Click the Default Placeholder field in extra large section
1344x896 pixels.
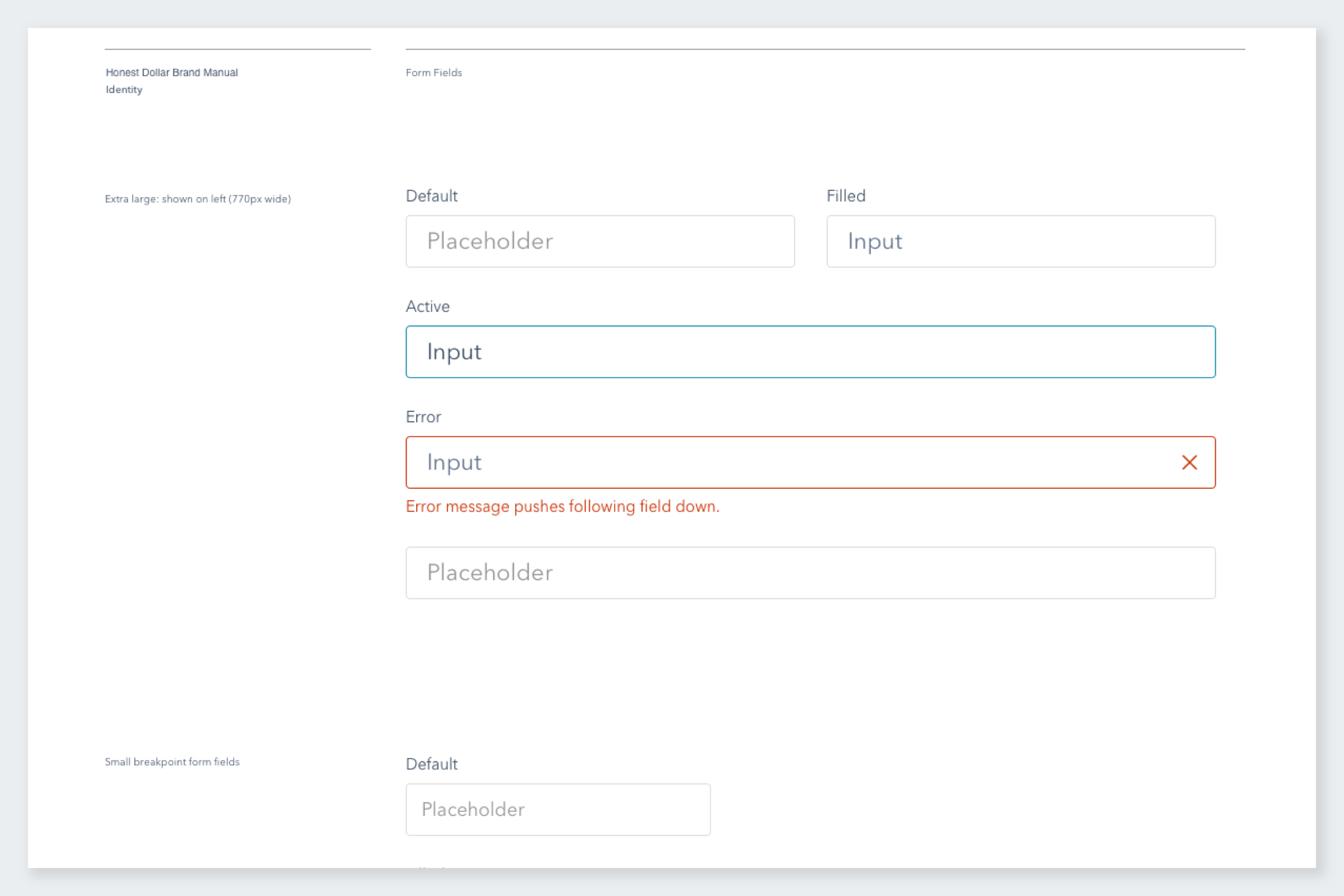tap(600, 241)
